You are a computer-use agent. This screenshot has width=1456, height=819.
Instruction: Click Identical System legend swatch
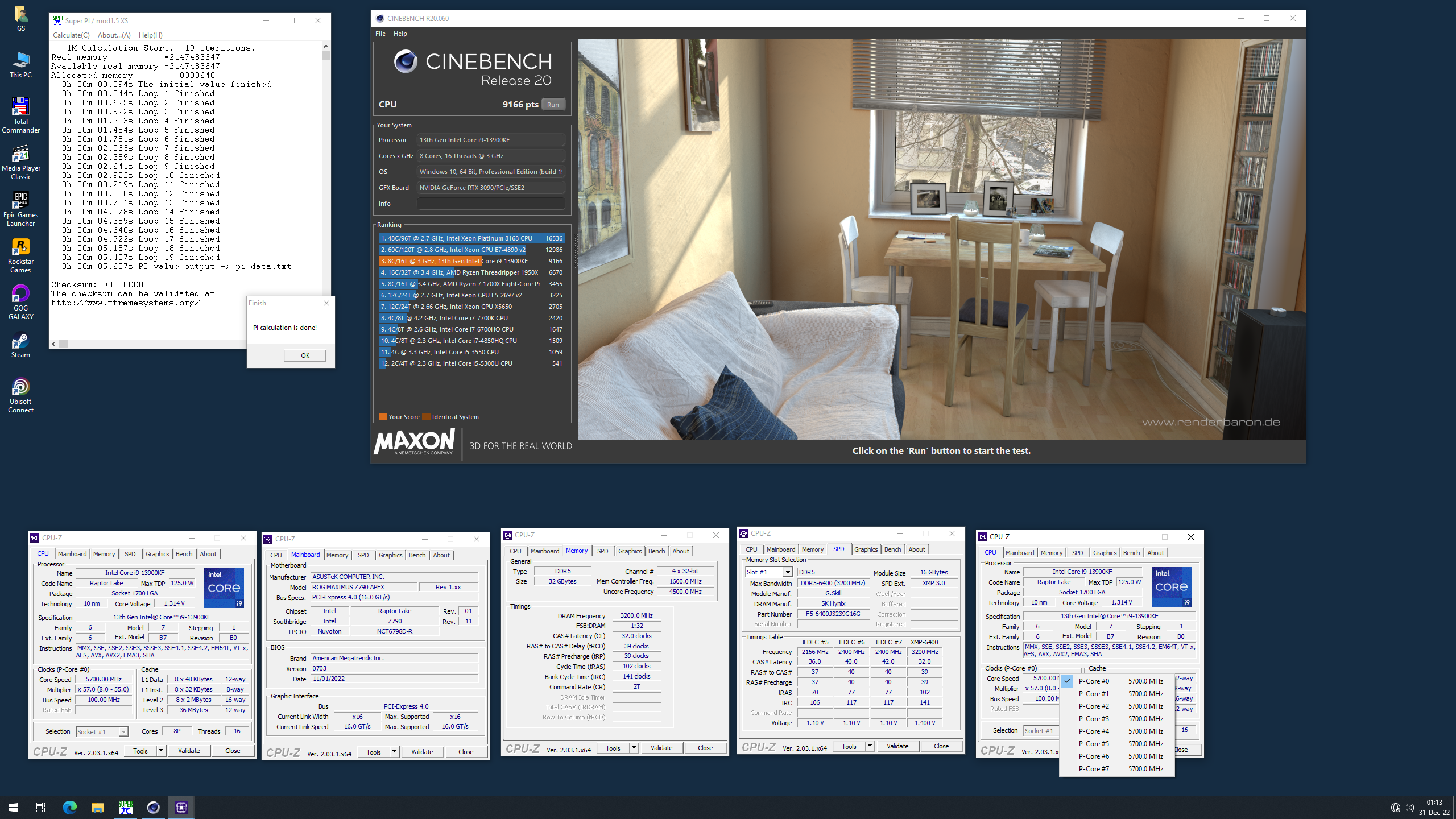coord(426,416)
